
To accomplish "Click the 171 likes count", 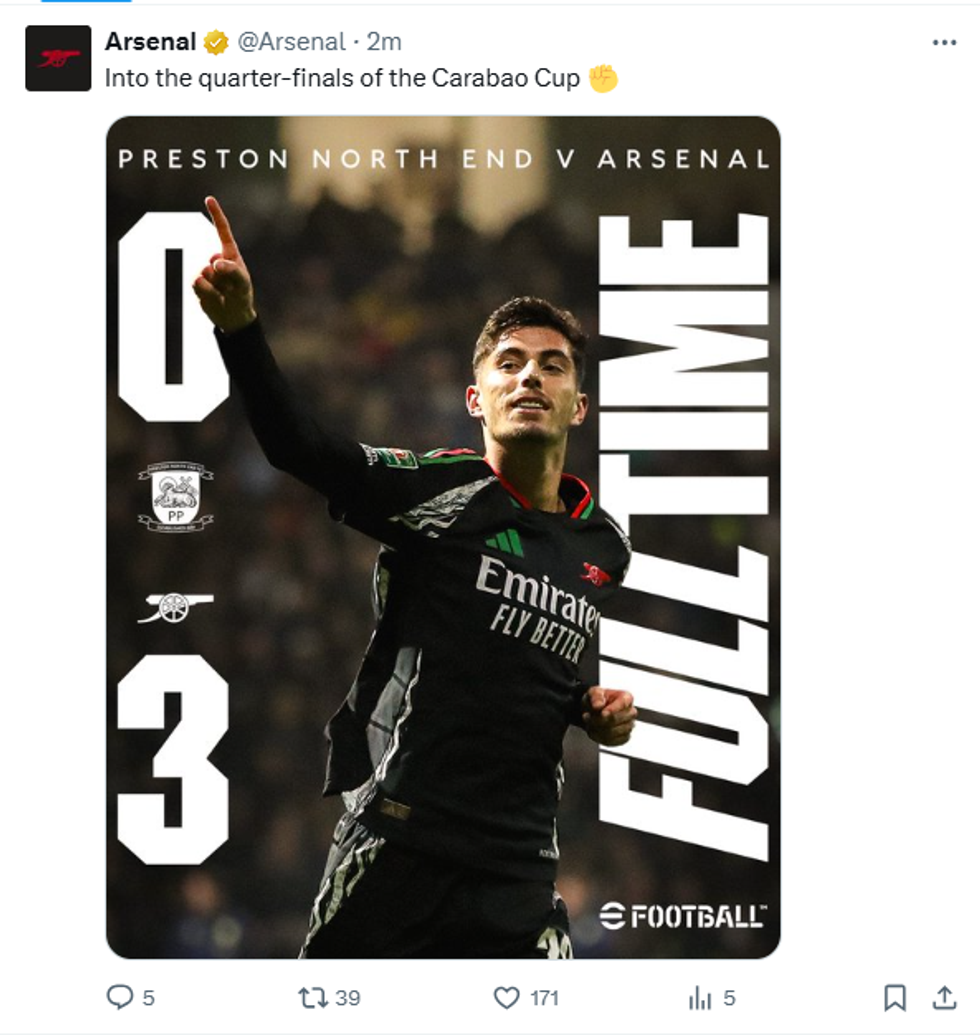I will click(544, 997).
